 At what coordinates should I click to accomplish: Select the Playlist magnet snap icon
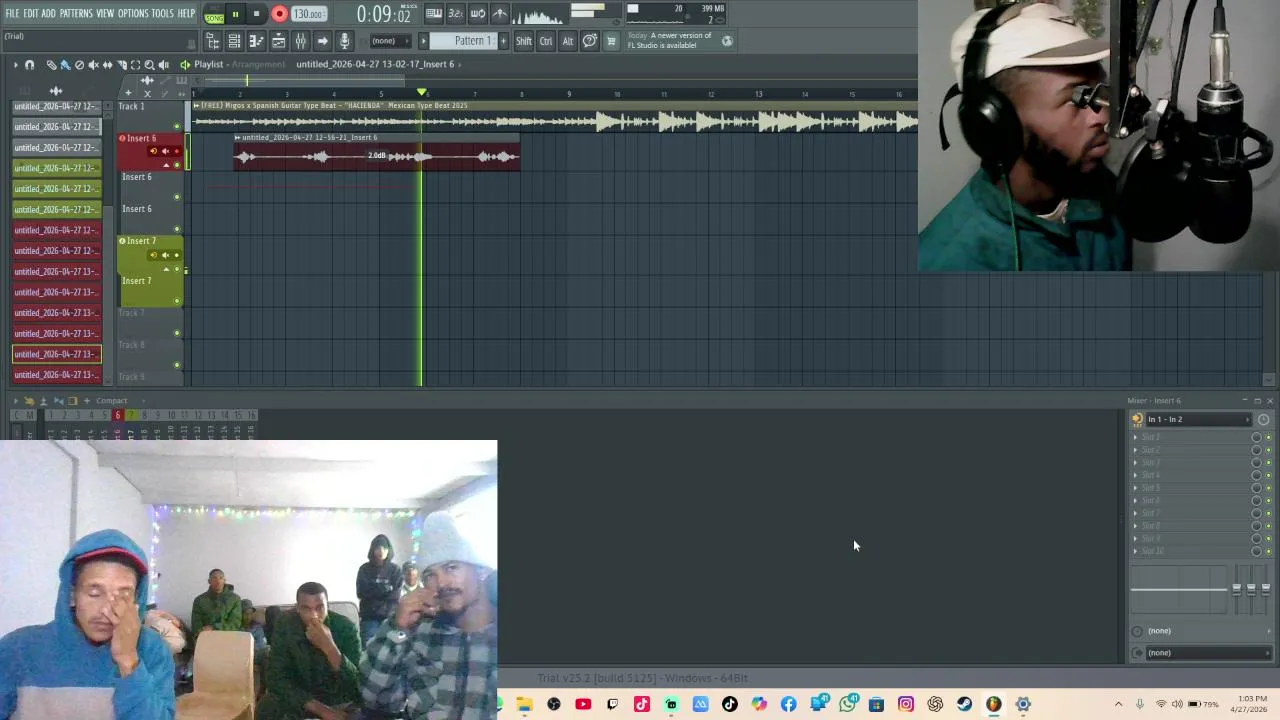(29, 65)
